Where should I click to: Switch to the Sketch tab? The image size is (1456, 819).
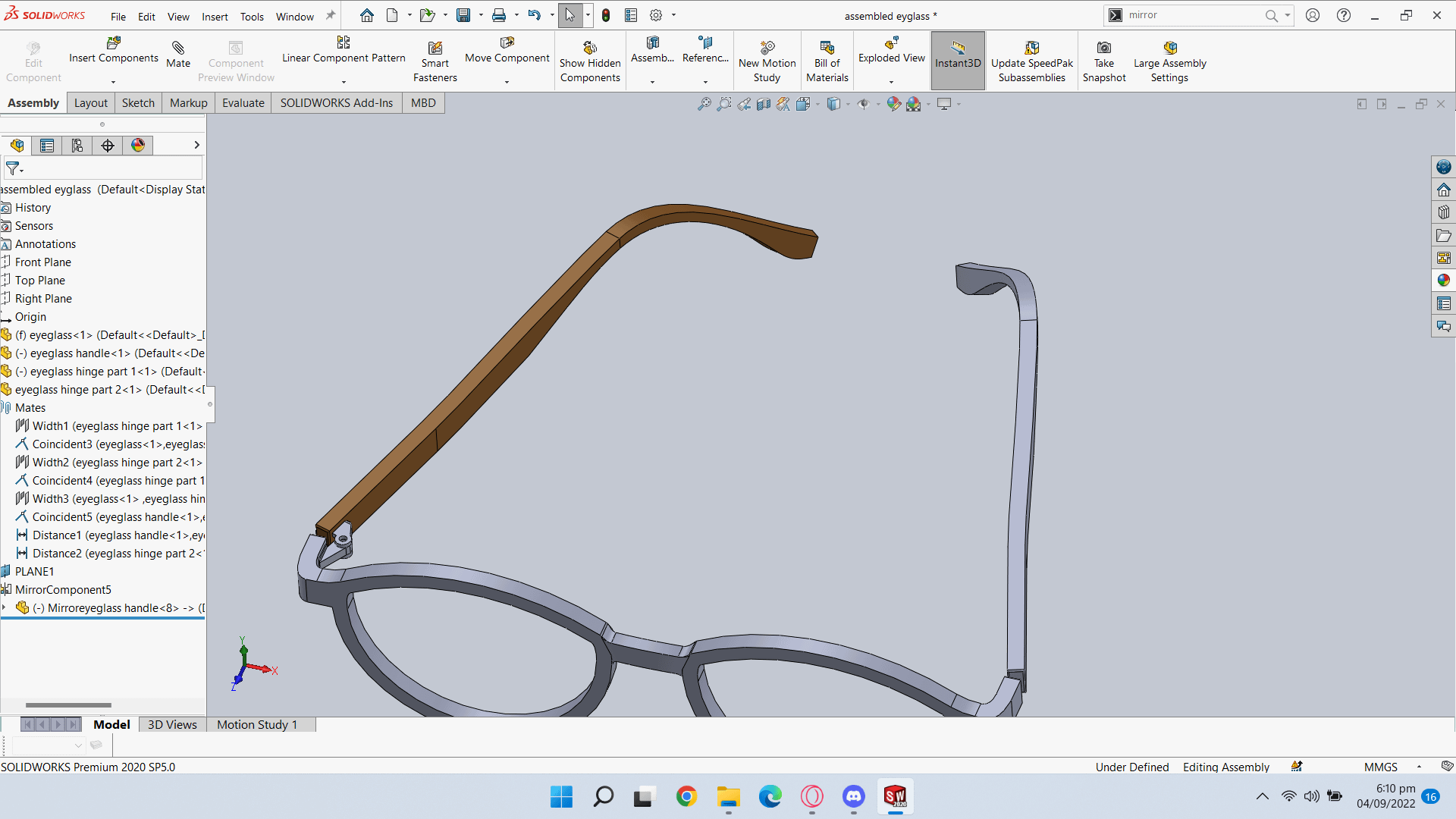(x=138, y=103)
